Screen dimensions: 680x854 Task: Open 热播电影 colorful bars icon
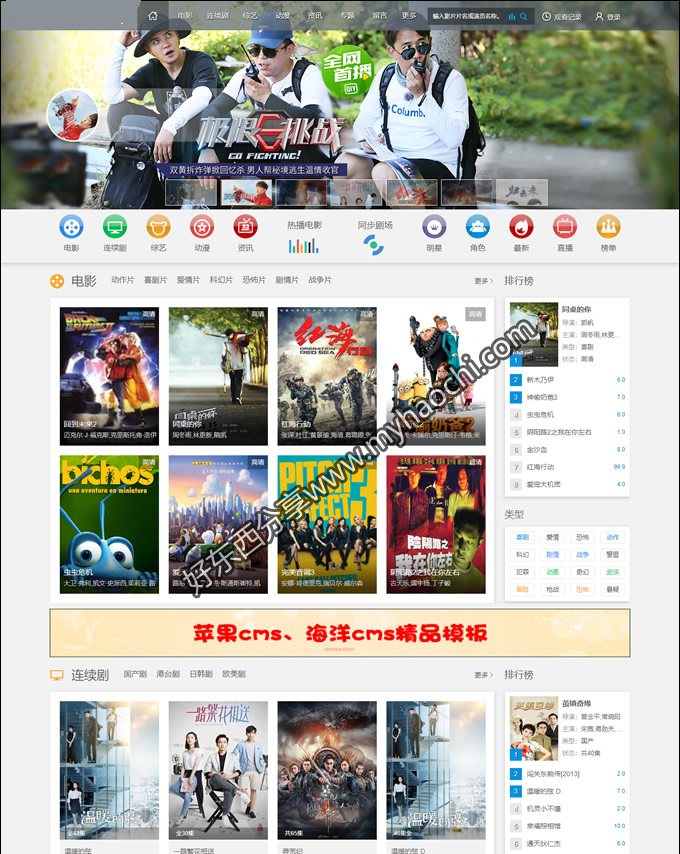(x=304, y=246)
